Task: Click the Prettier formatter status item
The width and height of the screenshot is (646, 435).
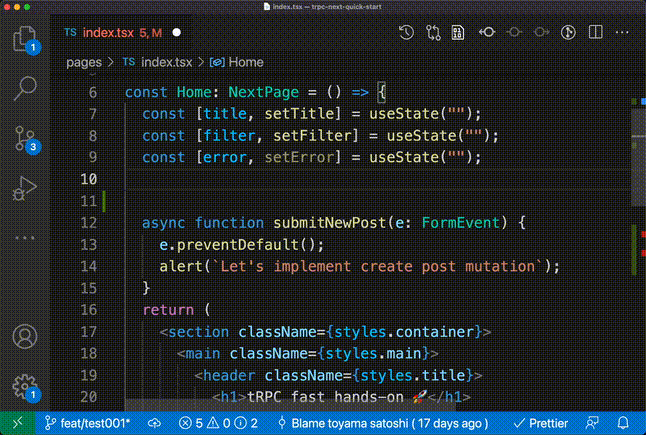Action: point(541,423)
